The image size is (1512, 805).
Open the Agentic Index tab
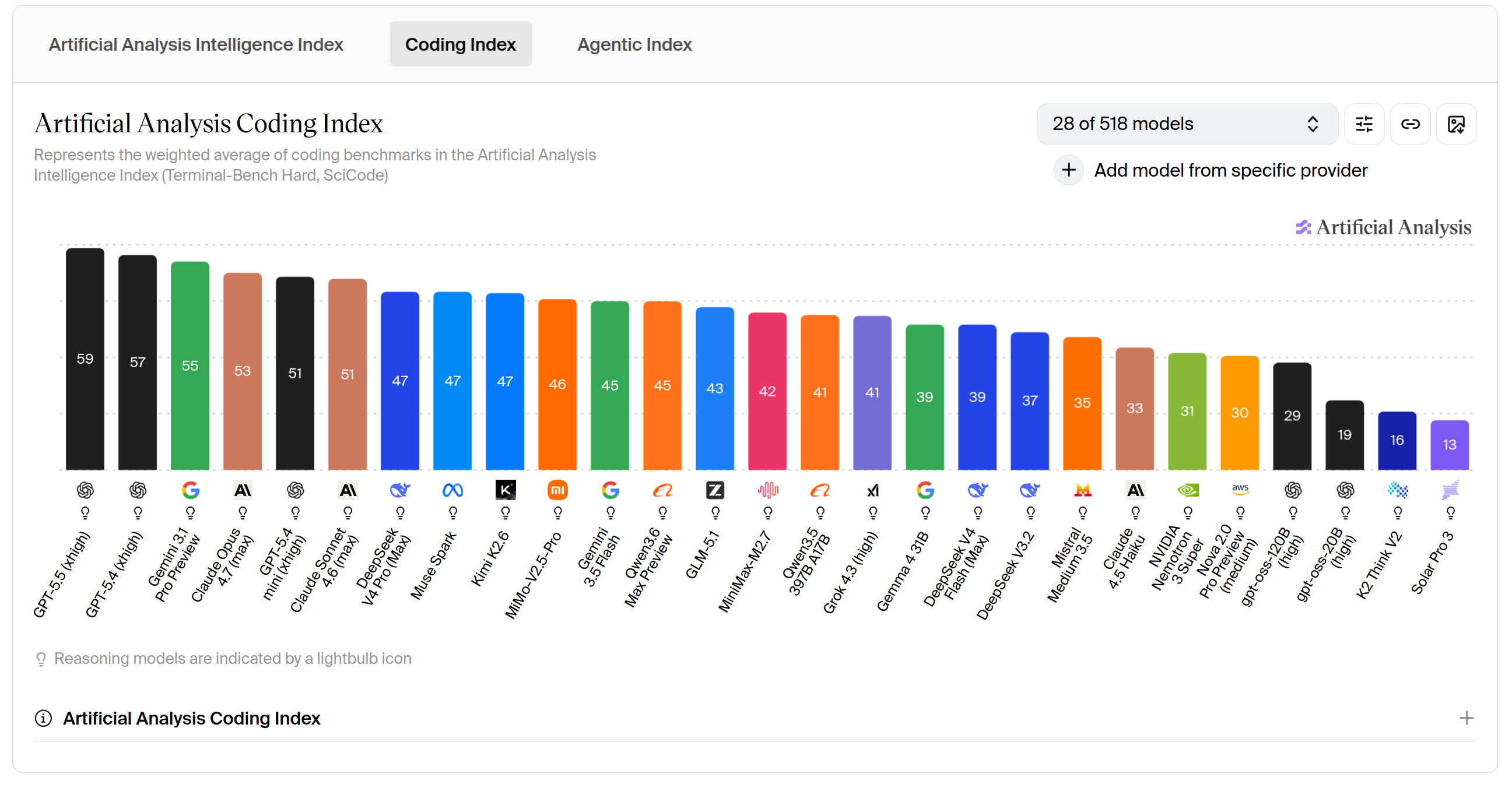point(634,44)
